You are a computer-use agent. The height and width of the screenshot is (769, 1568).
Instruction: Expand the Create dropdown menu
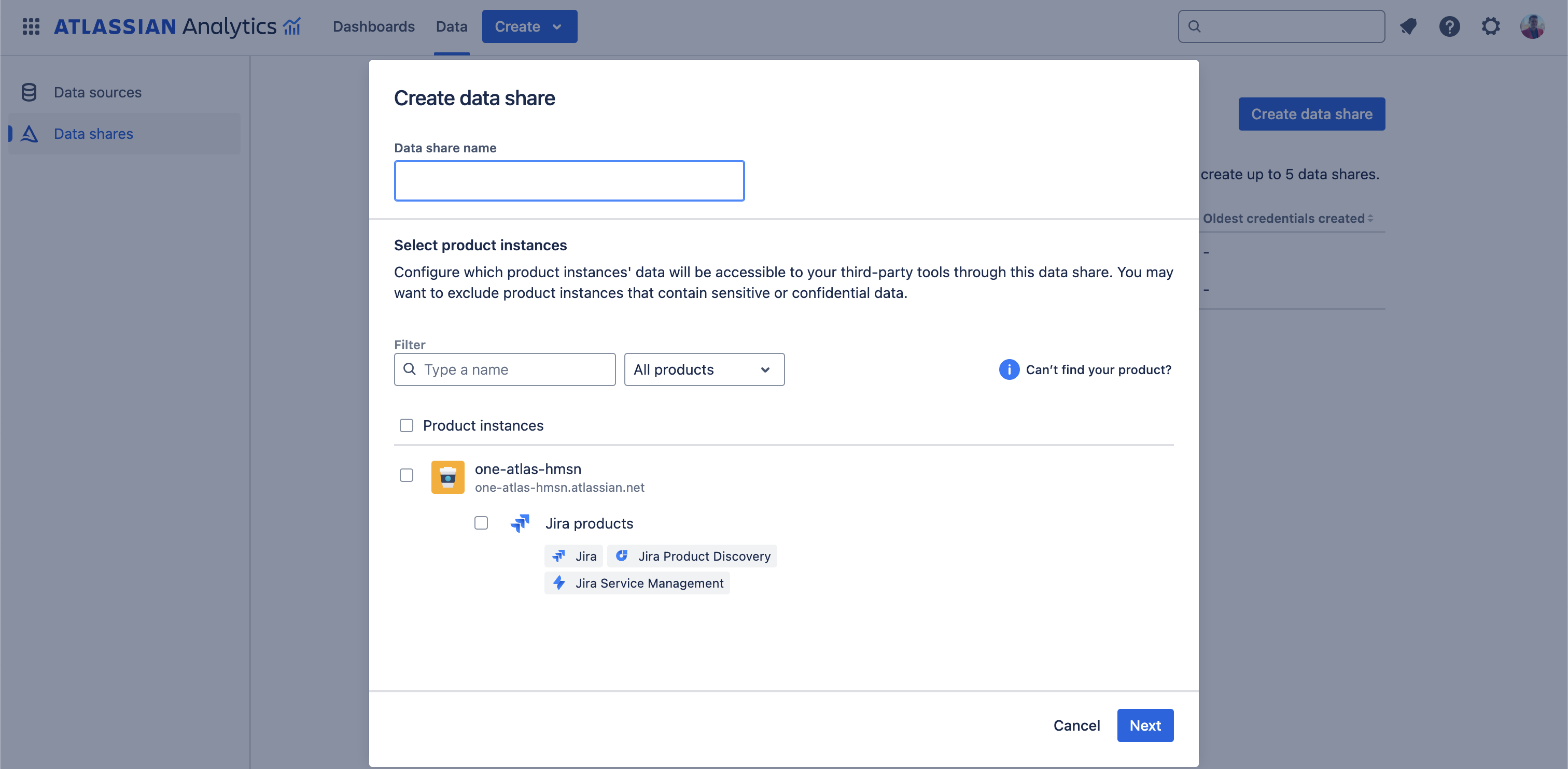tap(529, 26)
